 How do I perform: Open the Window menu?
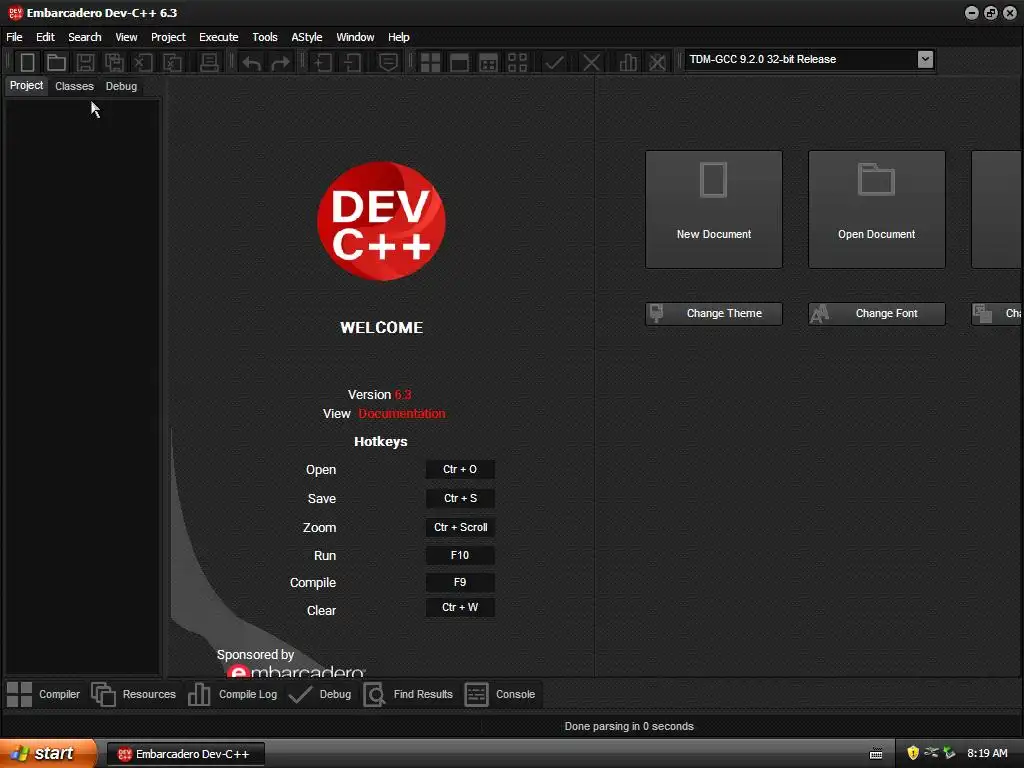tap(355, 37)
